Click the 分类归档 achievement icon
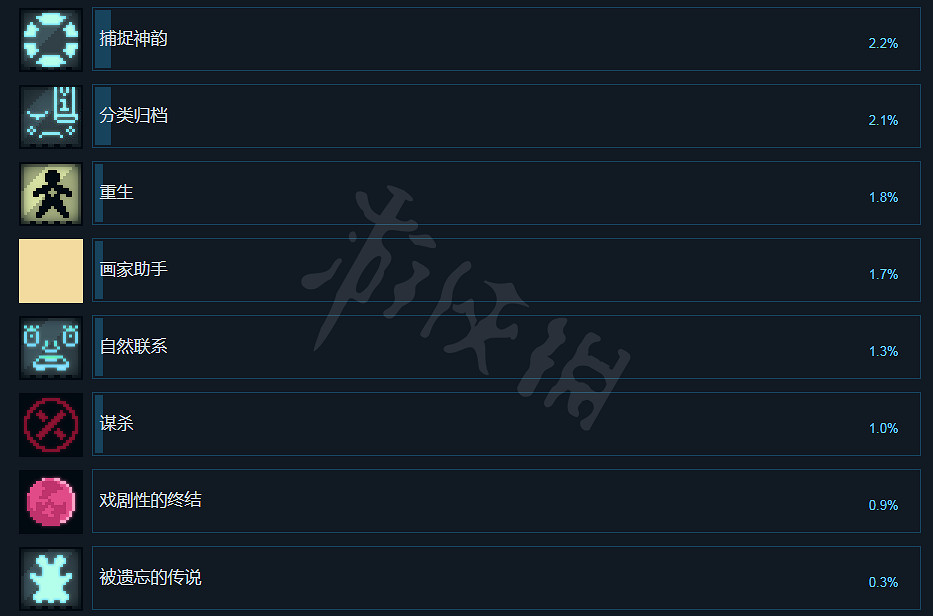Viewport: 933px width, 616px height. (x=51, y=117)
